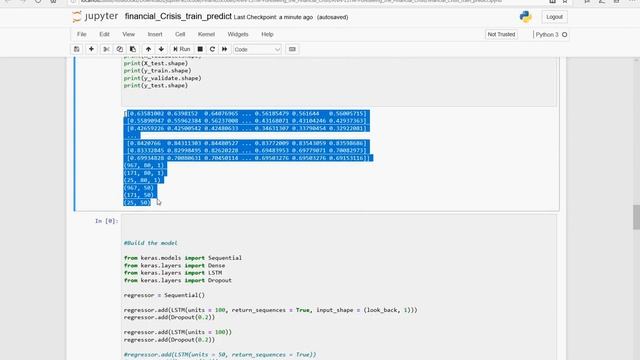The image size is (640, 360).
Task: Open the File menu
Action: point(82,34)
